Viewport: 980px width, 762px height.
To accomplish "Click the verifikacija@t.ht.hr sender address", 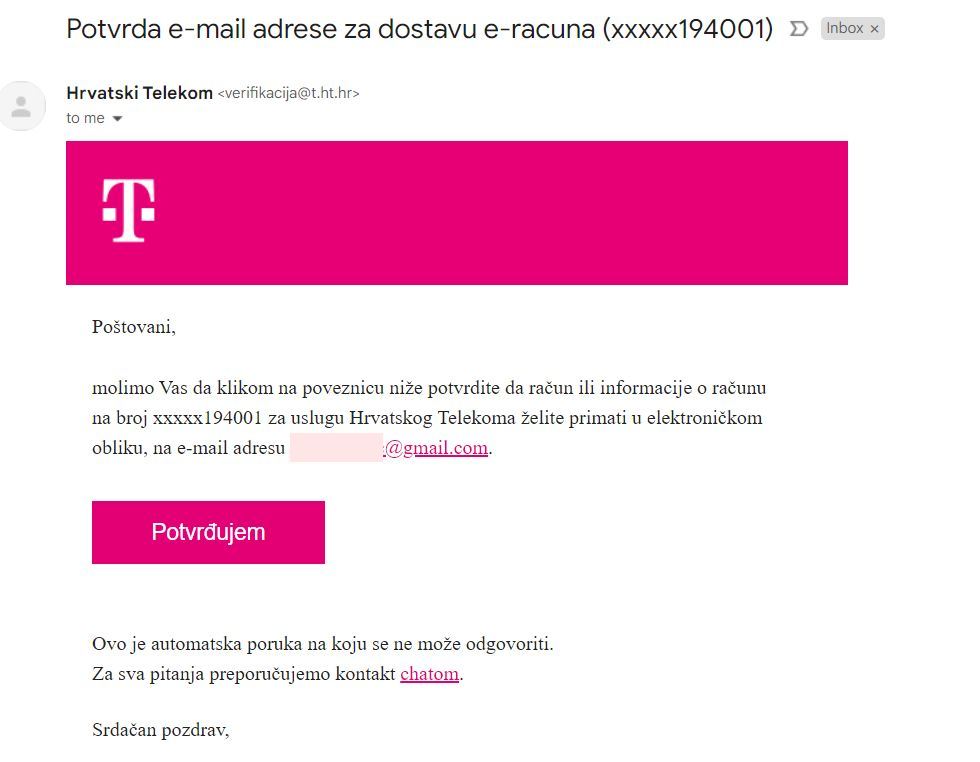I will tap(288, 93).
